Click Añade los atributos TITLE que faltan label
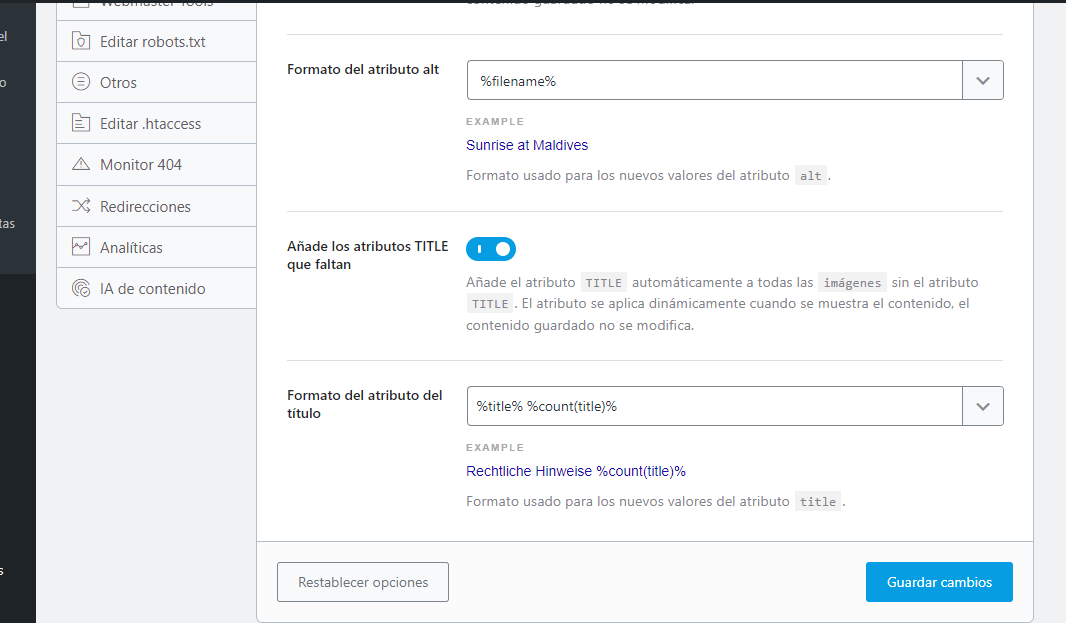 pyautogui.click(x=367, y=255)
